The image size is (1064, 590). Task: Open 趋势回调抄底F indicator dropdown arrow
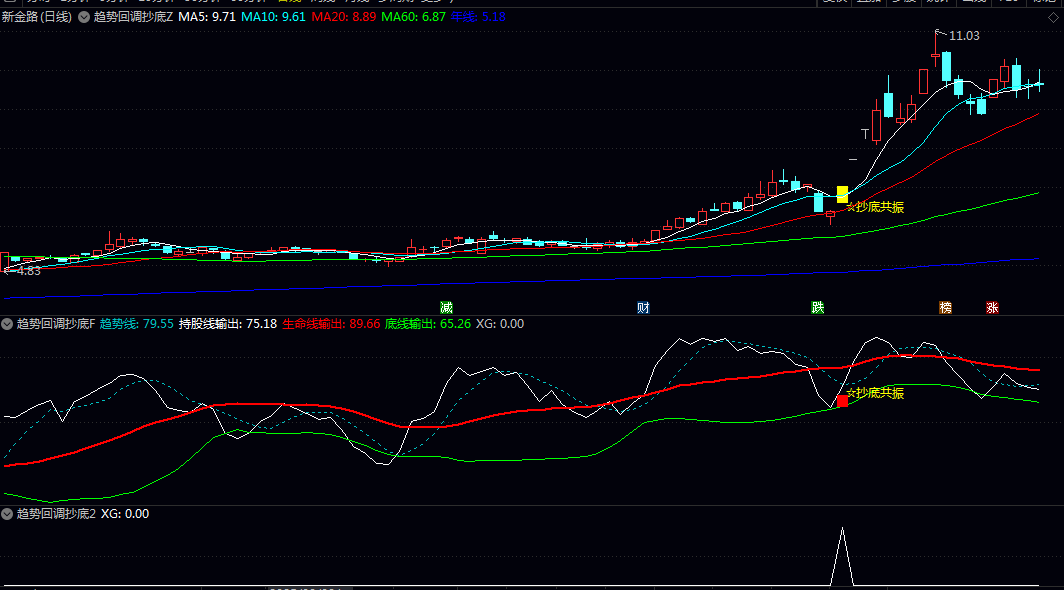7,324
